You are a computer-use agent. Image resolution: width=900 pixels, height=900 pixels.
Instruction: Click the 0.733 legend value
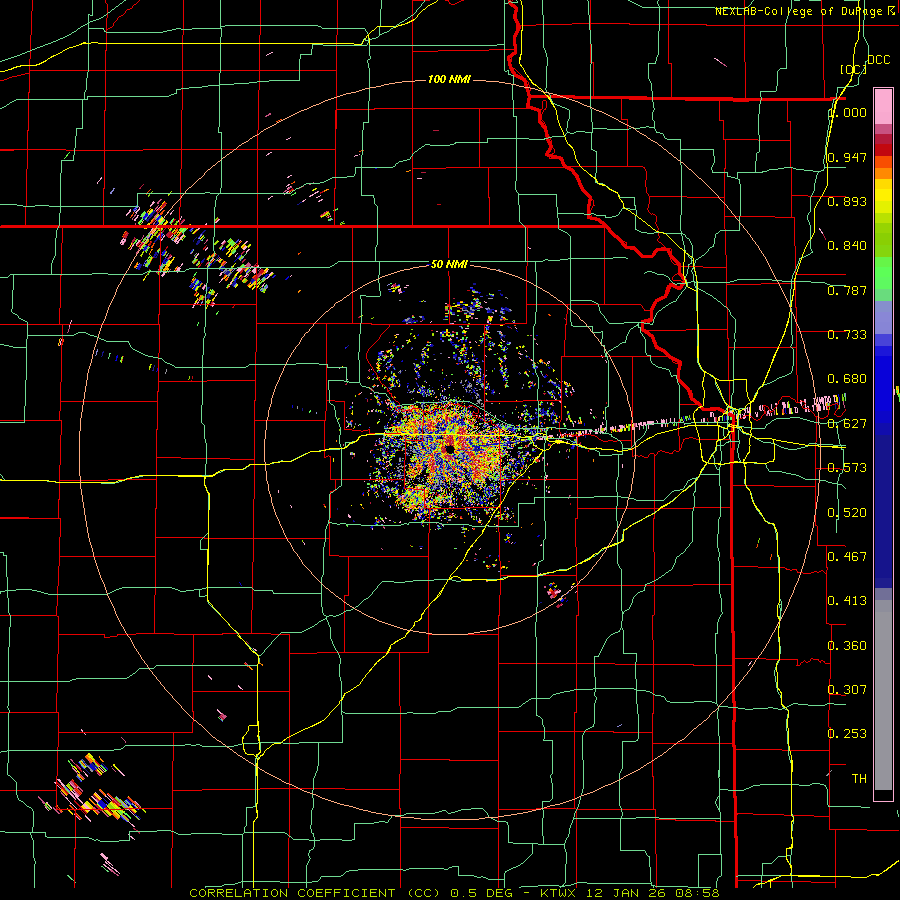pyautogui.click(x=847, y=335)
